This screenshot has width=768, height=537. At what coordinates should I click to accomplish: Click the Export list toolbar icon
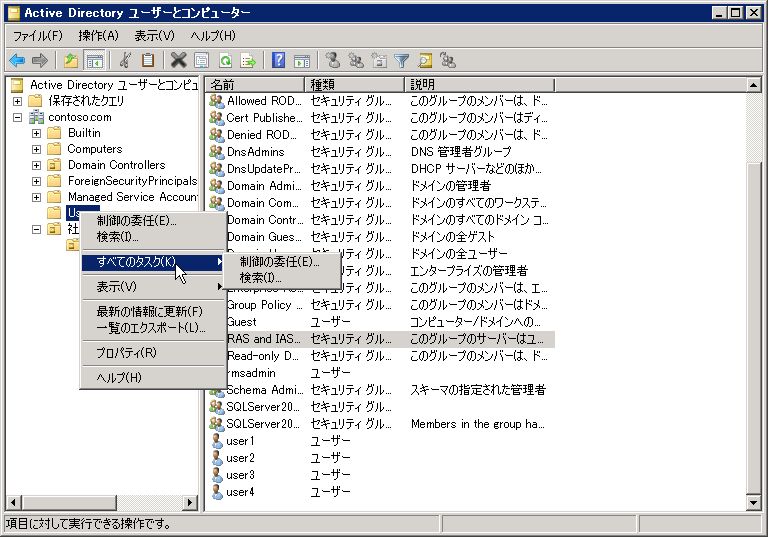coord(248,61)
